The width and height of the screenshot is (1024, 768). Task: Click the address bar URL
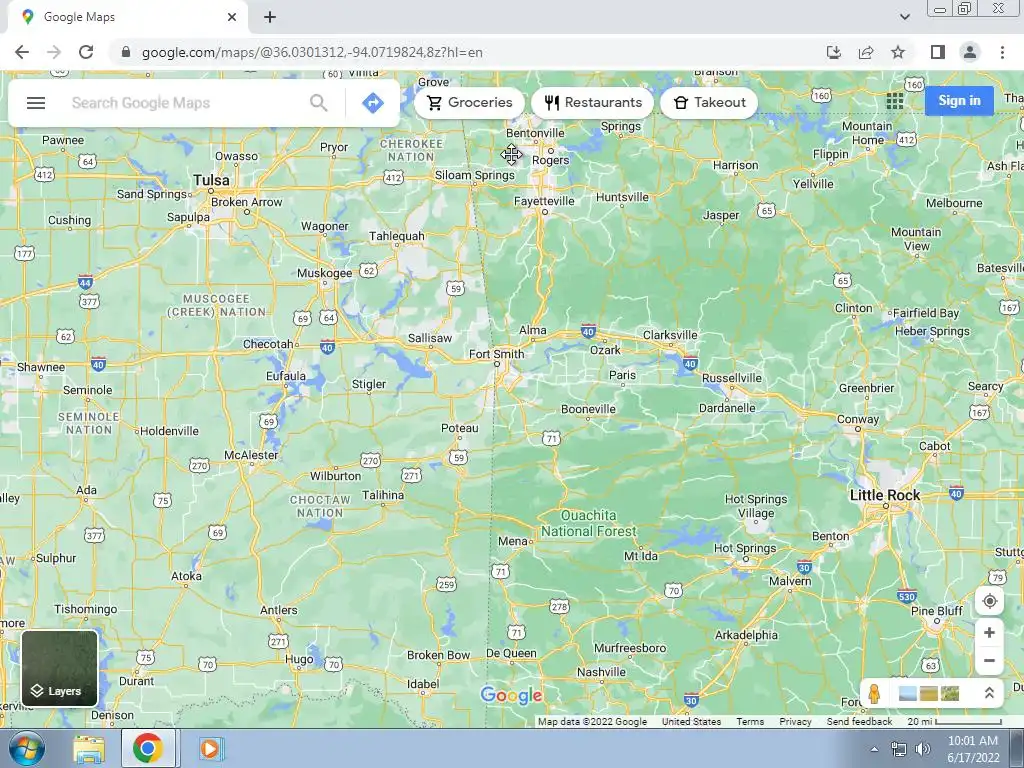[312, 52]
